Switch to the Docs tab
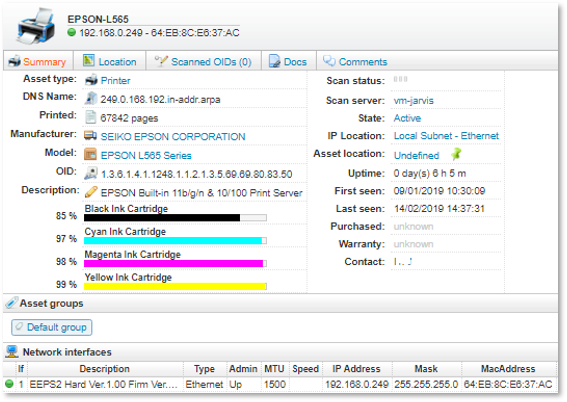Image resolution: width=567 pixels, height=402 pixels. pos(289,62)
